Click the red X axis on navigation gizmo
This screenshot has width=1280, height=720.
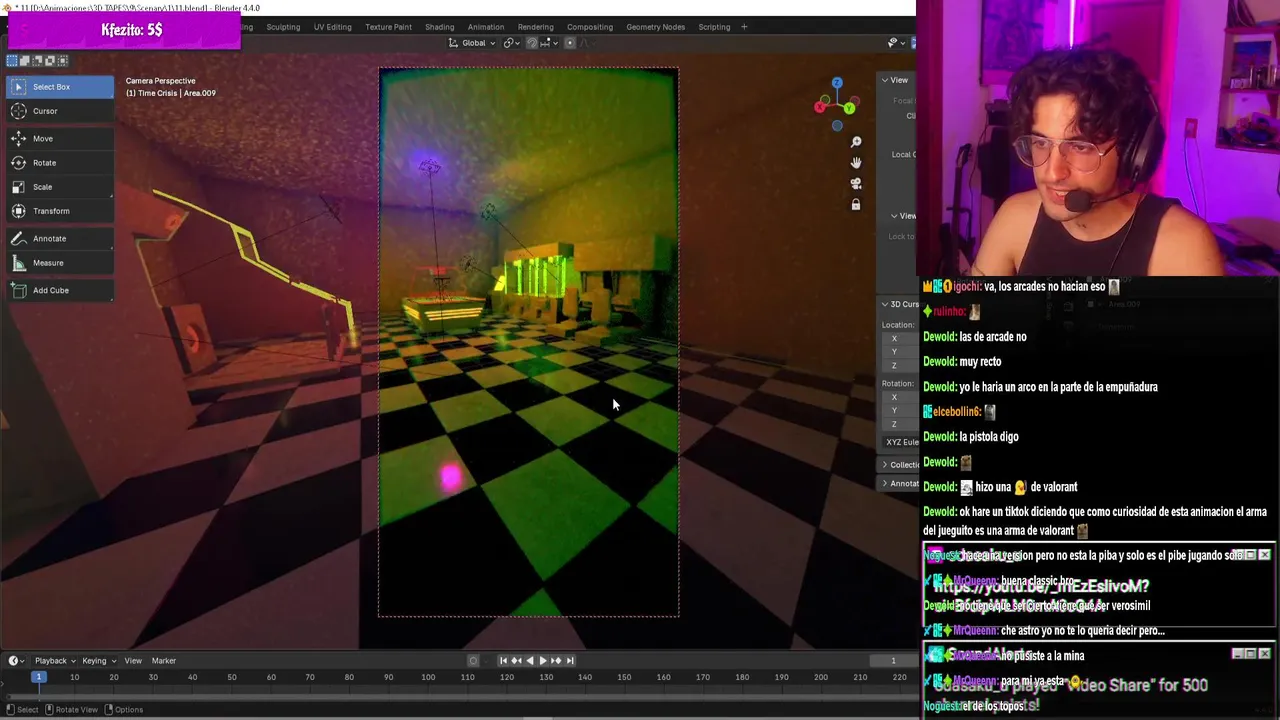(821, 106)
